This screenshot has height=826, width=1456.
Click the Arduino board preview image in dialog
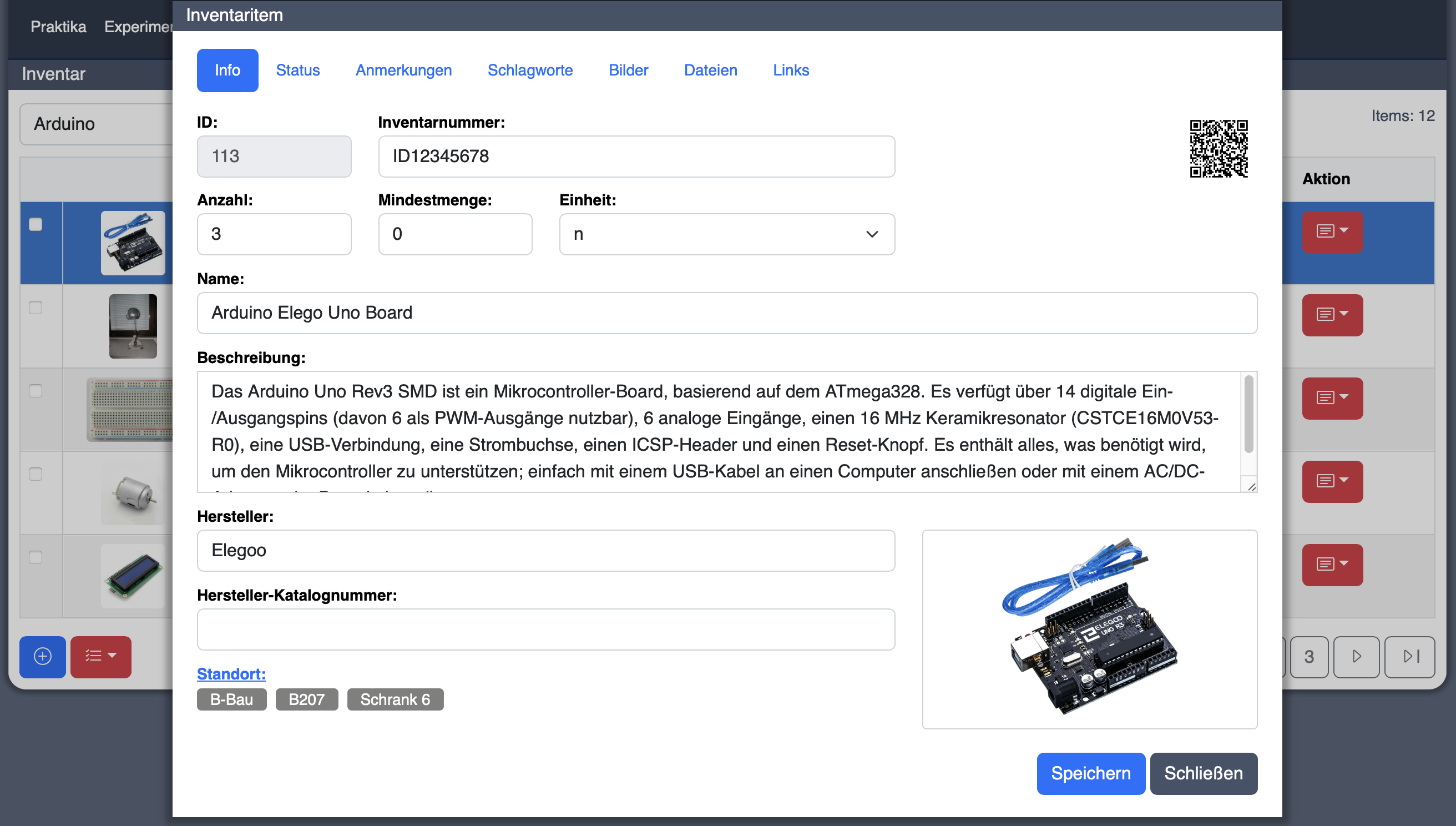pyautogui.click(x=1090, y=629)
